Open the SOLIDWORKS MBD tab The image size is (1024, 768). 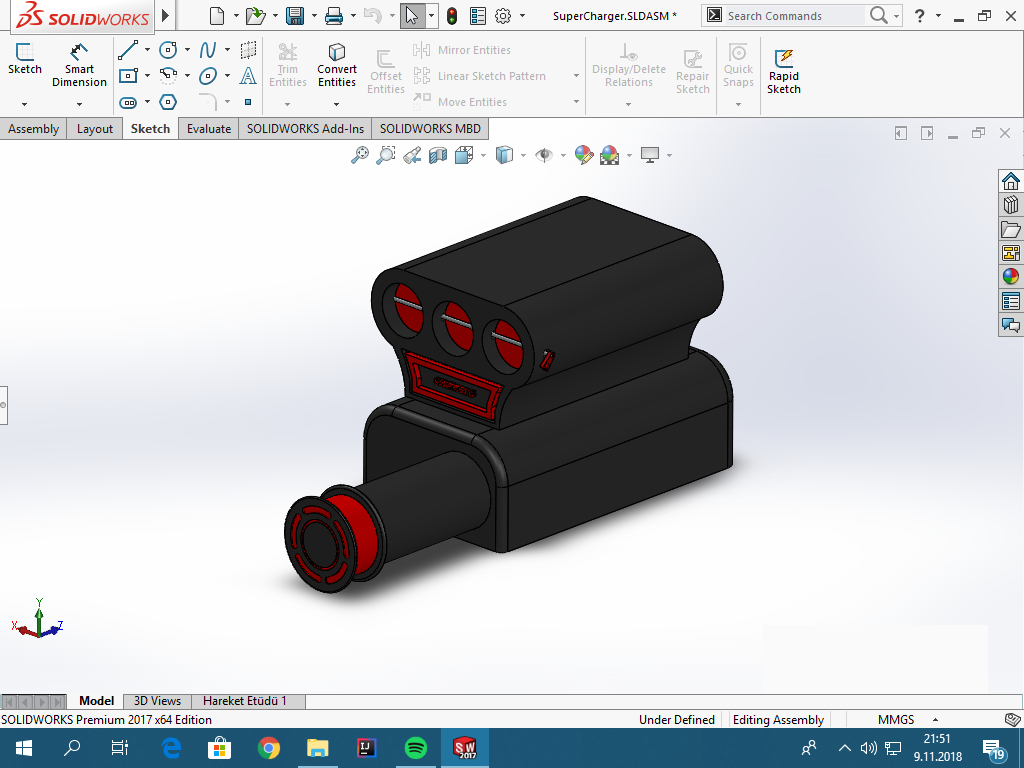(x=430, y=129)
